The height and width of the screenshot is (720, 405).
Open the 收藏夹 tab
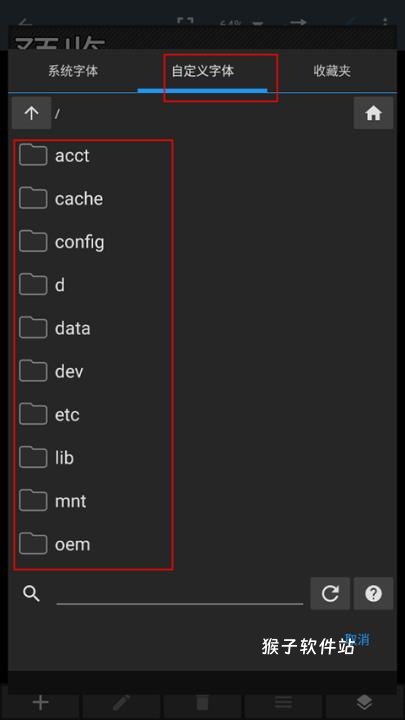[x=332, y=71]
